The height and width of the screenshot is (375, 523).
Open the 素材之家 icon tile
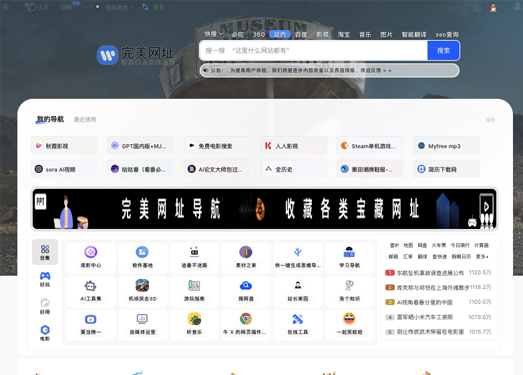(x=246, y=258)
